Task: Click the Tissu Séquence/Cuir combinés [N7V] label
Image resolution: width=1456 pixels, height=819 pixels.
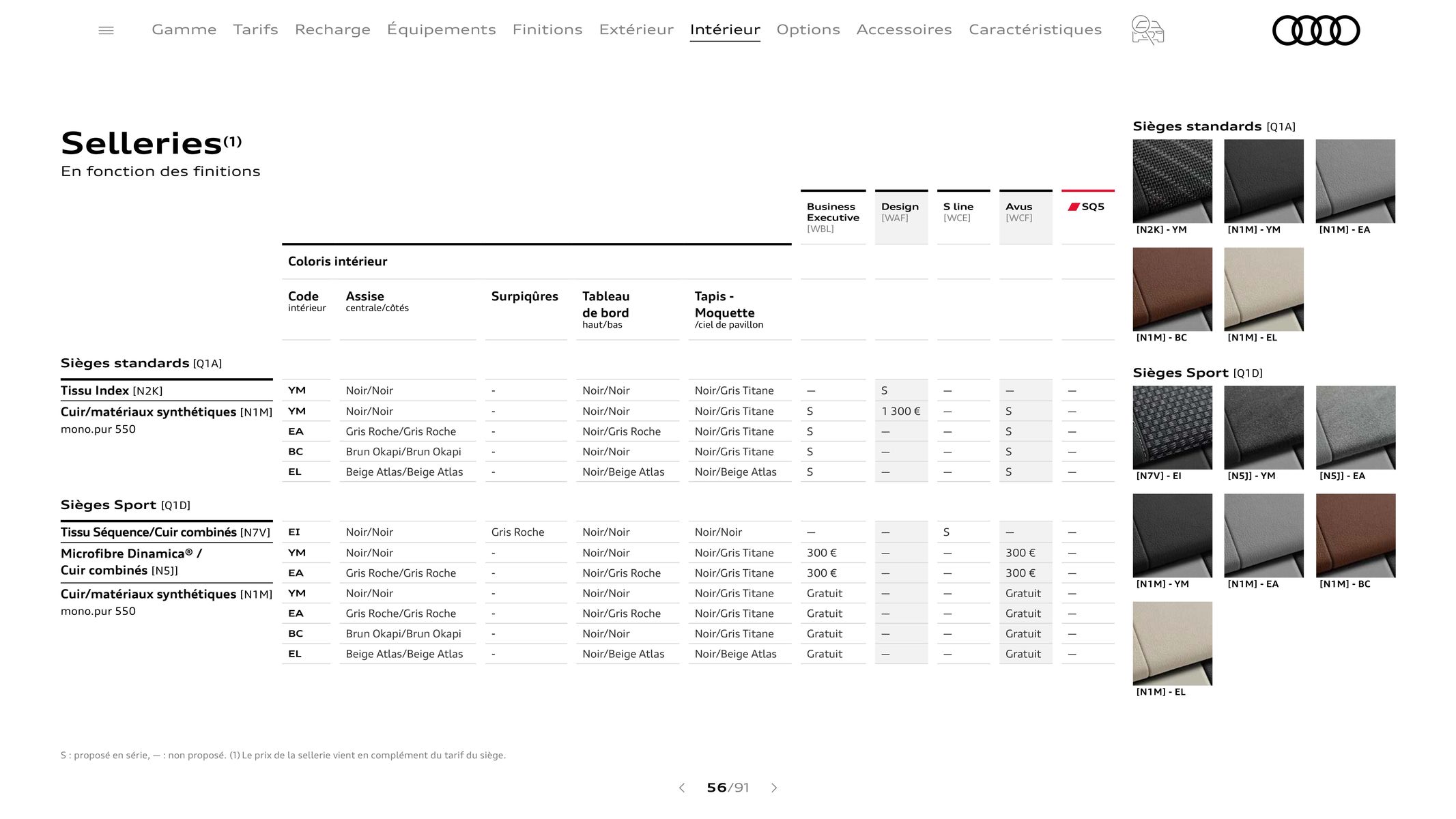Action: click(165, 532)
